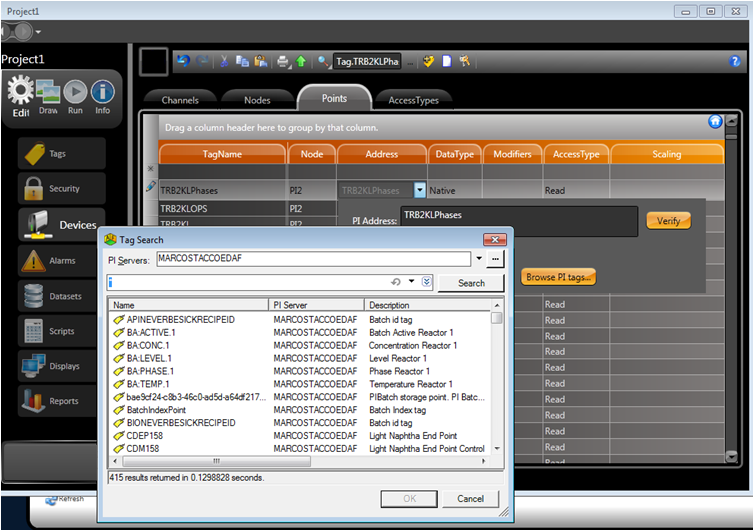The width and height of the screenshot is (754, 531).
Task: Click the Browse PI tags button
Action: 559,277
